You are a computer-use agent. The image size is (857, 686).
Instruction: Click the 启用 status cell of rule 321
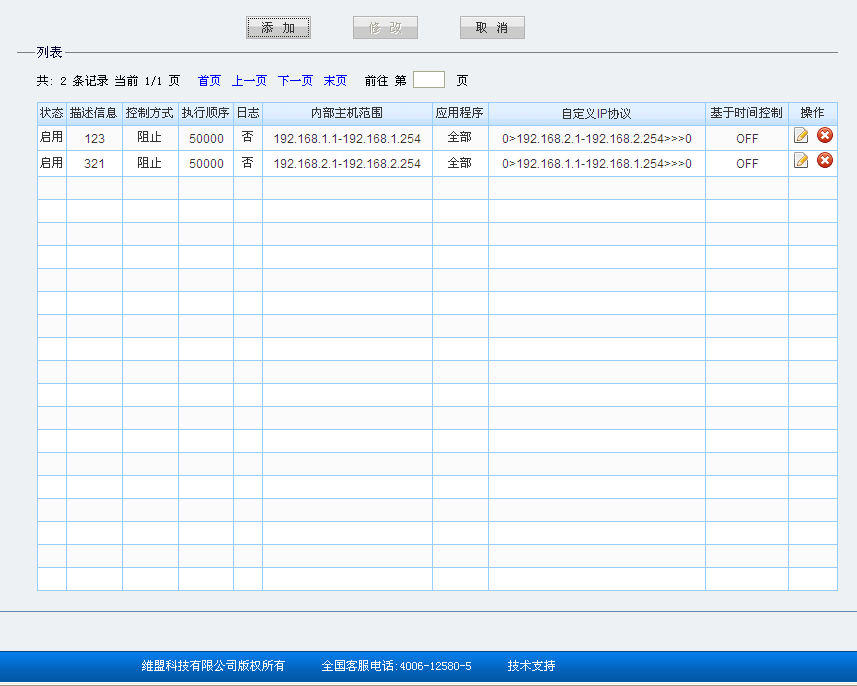(51, 163)
